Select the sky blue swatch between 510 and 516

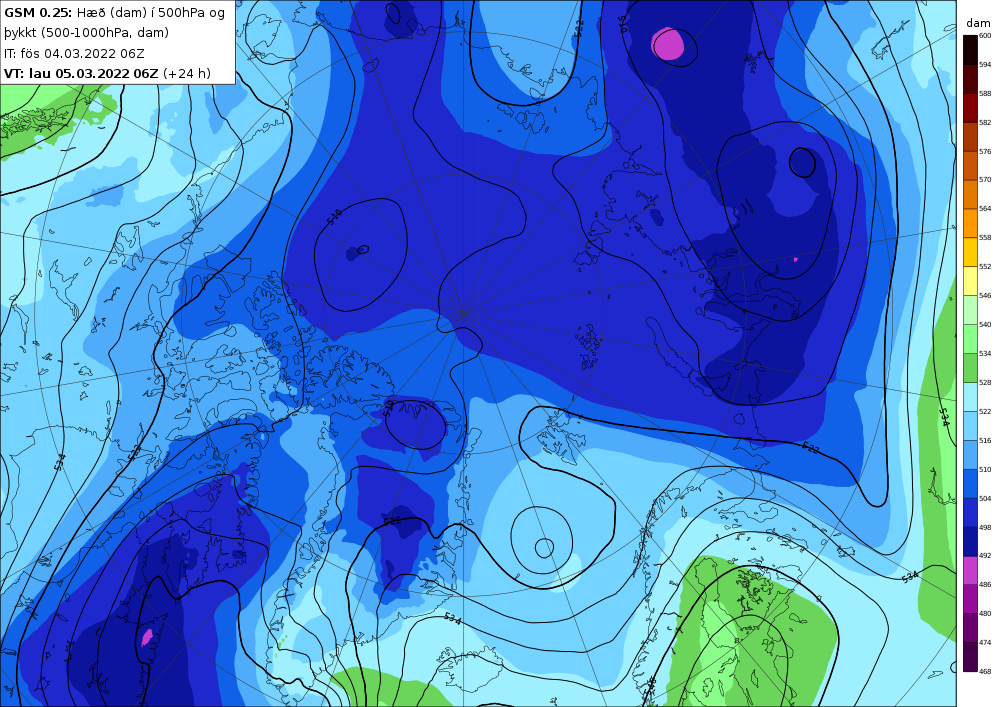click(x=970, y=455)
